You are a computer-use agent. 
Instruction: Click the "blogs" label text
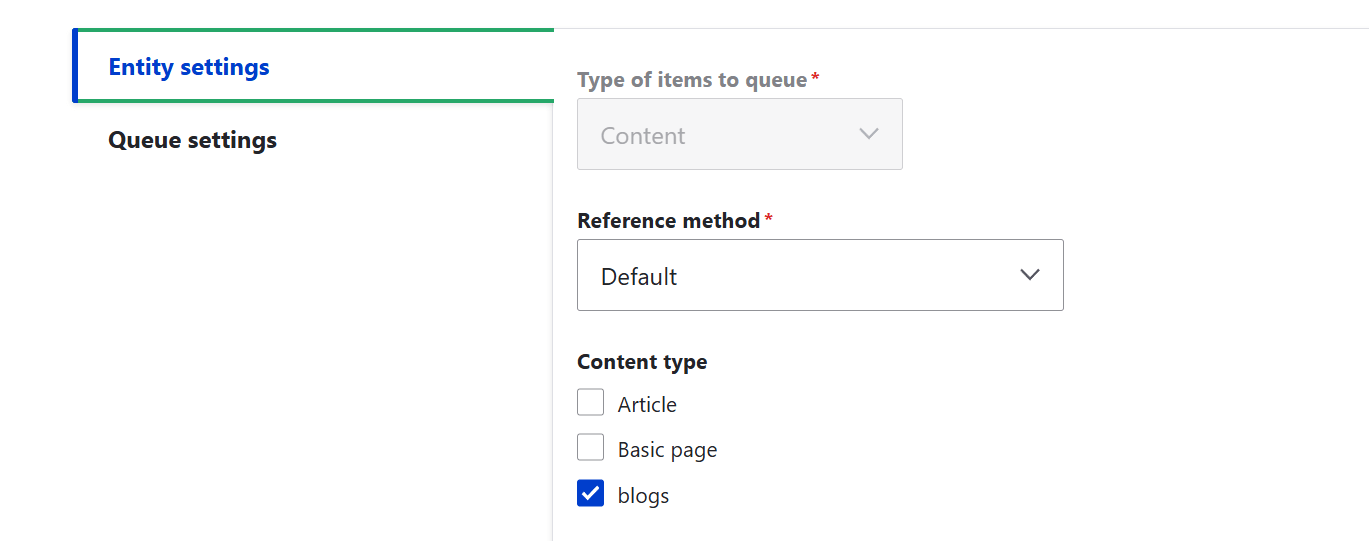[x=643, y=495]
